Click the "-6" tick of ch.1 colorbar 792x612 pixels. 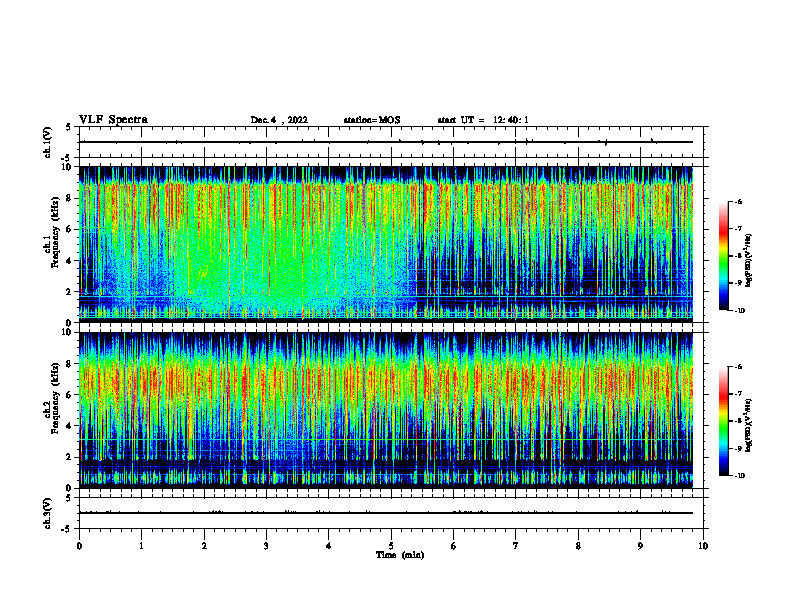738,202
